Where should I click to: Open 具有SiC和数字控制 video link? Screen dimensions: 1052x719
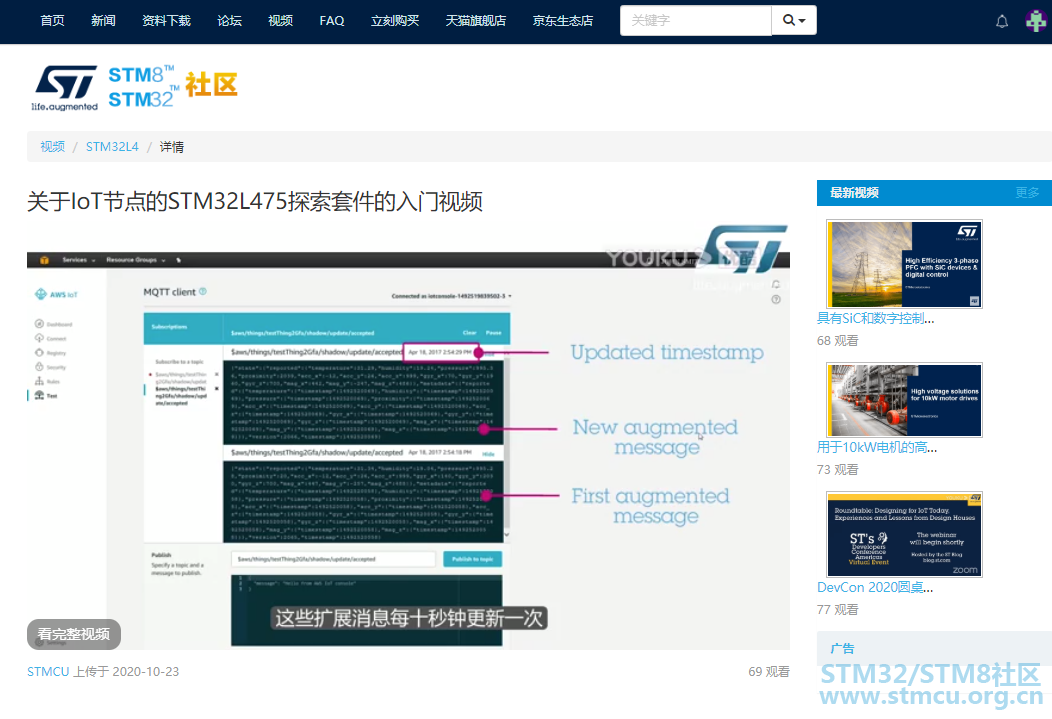(876, 319)
